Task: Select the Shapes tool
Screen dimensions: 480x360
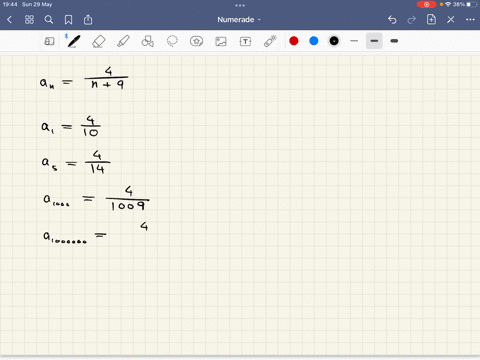Action: (148, 41)
